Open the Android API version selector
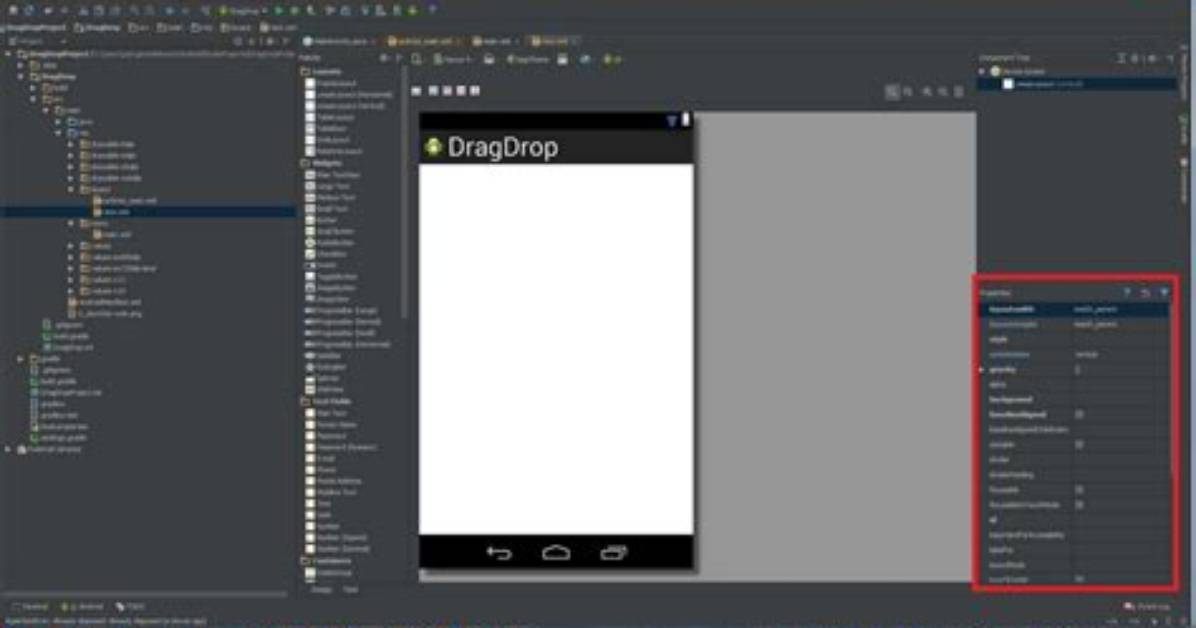This screenshot has width=1196, height=628. pos(612,60)
